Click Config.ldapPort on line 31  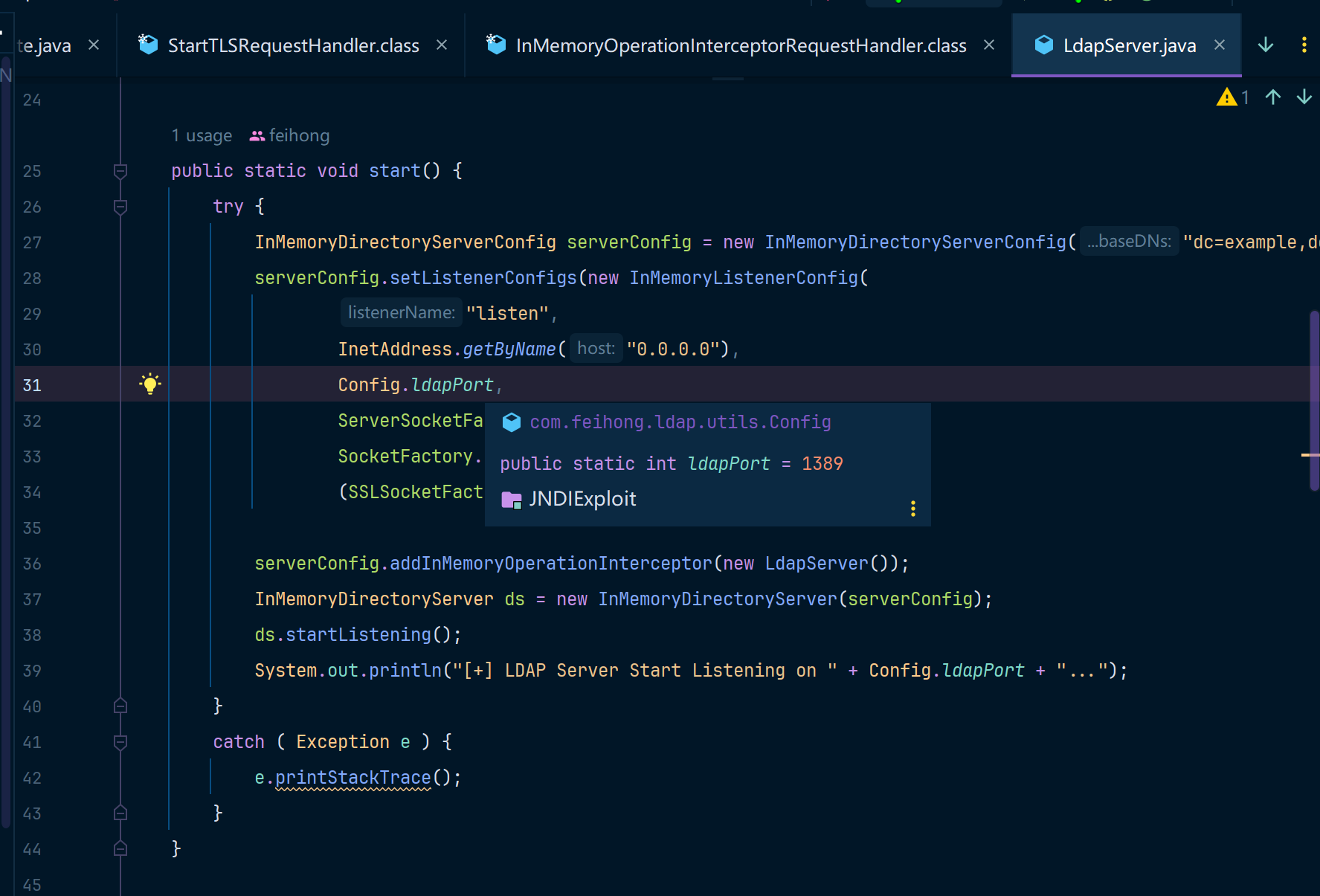point(416,385)
